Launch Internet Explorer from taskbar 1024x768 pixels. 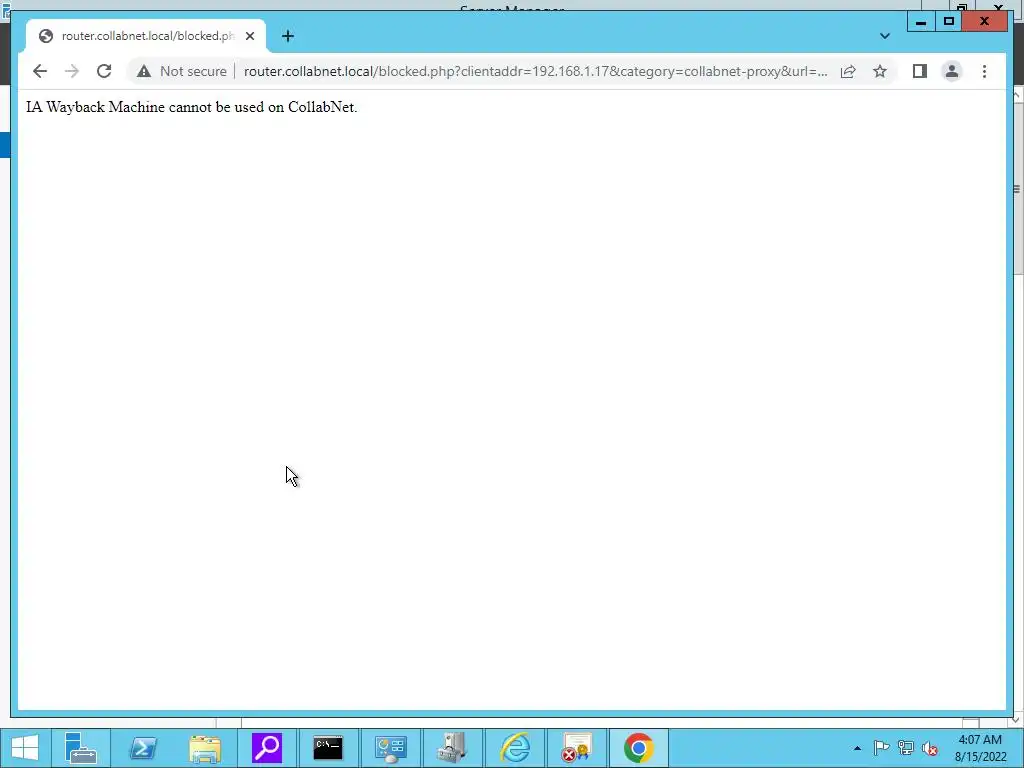click(515, 748)
